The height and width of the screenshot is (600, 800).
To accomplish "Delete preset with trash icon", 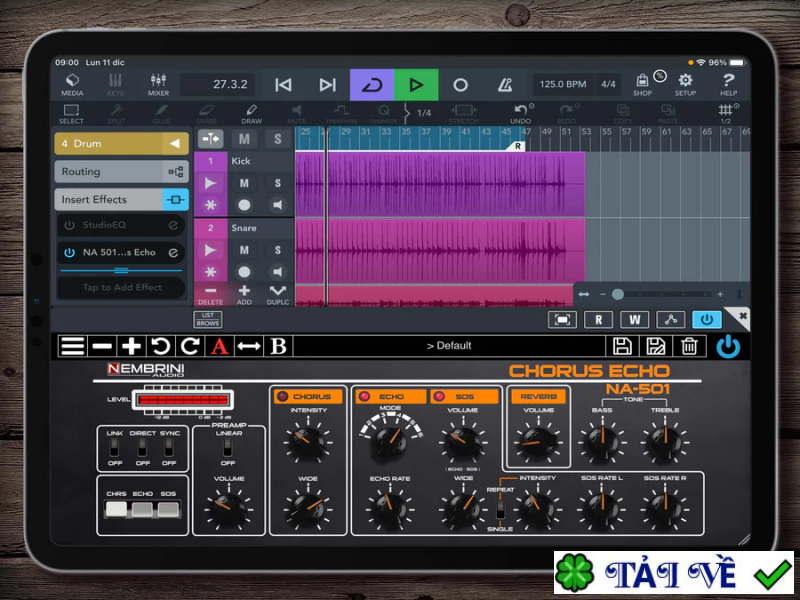I will tap(689, 346).
